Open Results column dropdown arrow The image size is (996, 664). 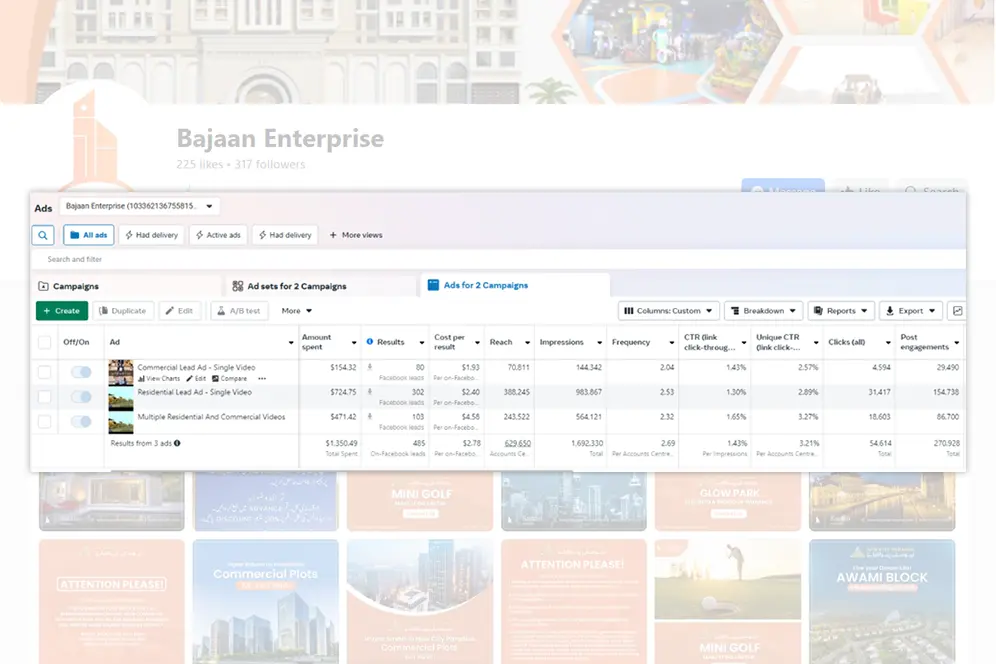tap(421, 342)
